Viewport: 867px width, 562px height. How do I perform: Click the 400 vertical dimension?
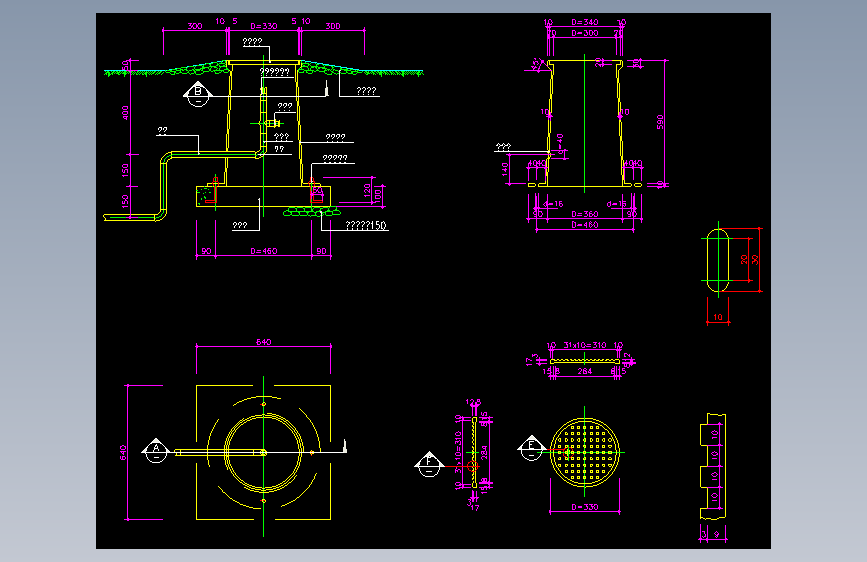126,113
